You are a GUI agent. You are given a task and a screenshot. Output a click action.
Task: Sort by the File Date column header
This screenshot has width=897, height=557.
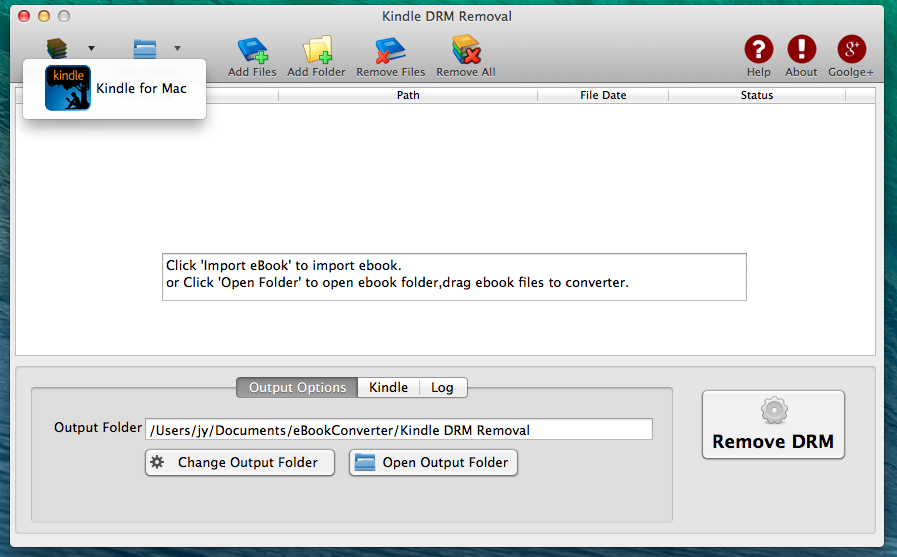[x=603, y=95]
